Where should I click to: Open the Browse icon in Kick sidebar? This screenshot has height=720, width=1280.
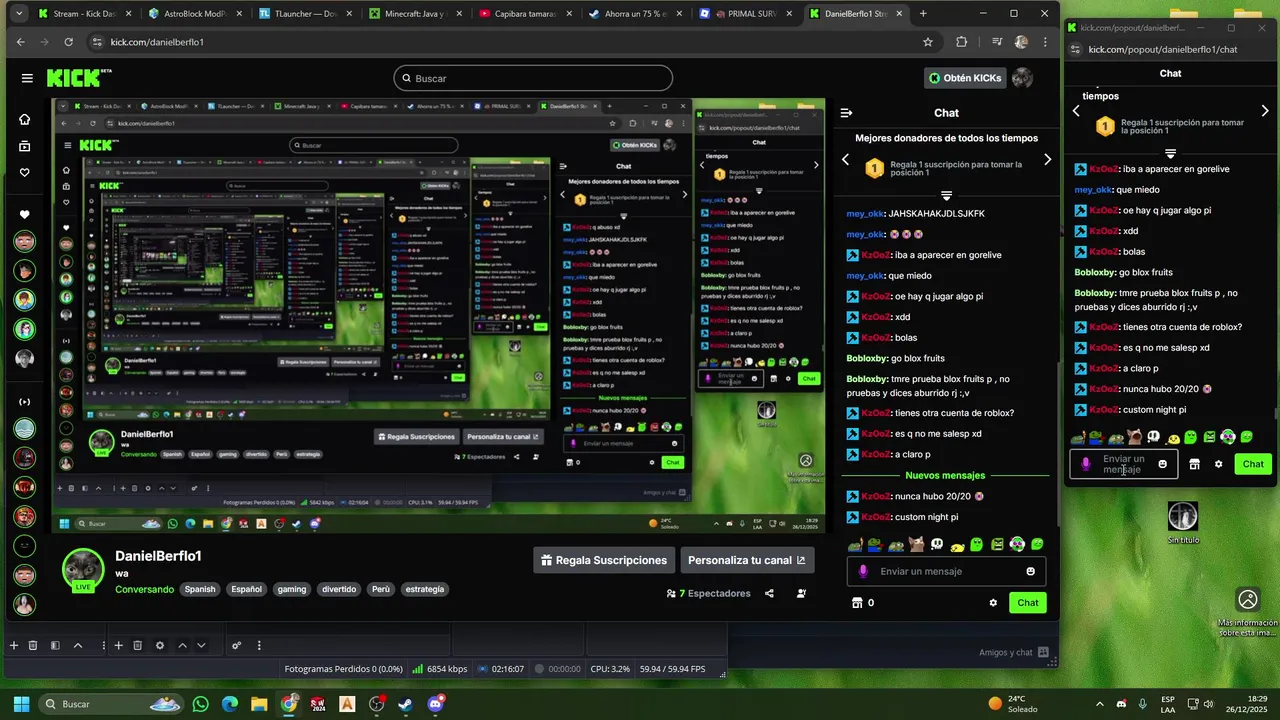click(25, 146)
